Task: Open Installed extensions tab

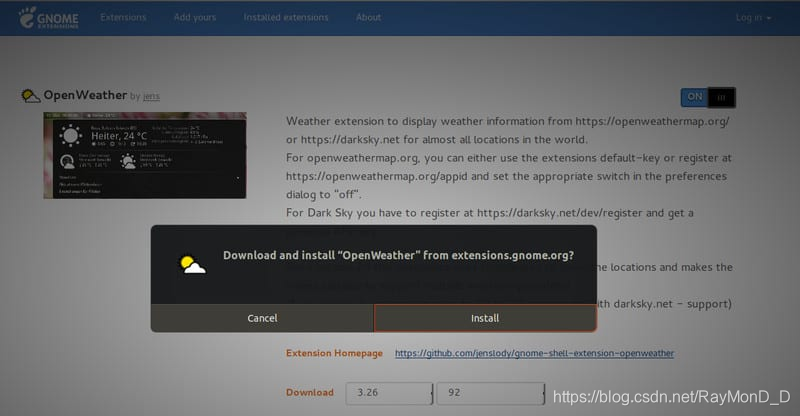Action: [286, 17]
